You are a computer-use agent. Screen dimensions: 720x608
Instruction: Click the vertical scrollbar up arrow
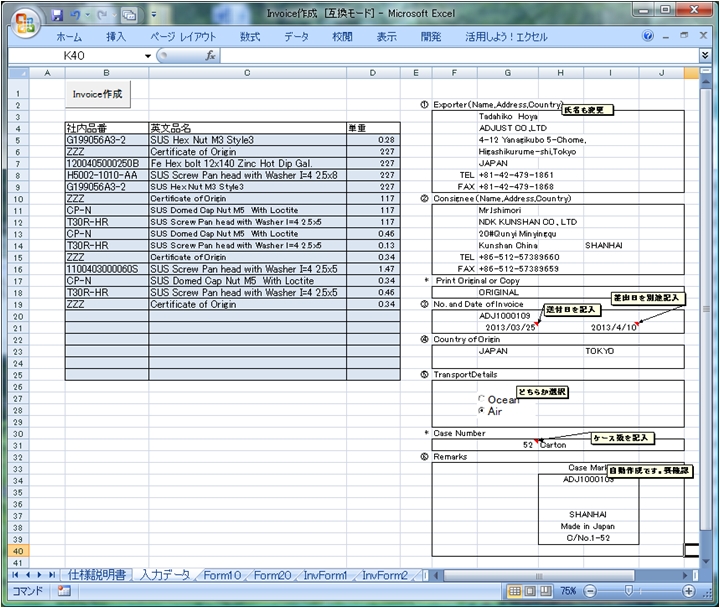tap(705, 82)
